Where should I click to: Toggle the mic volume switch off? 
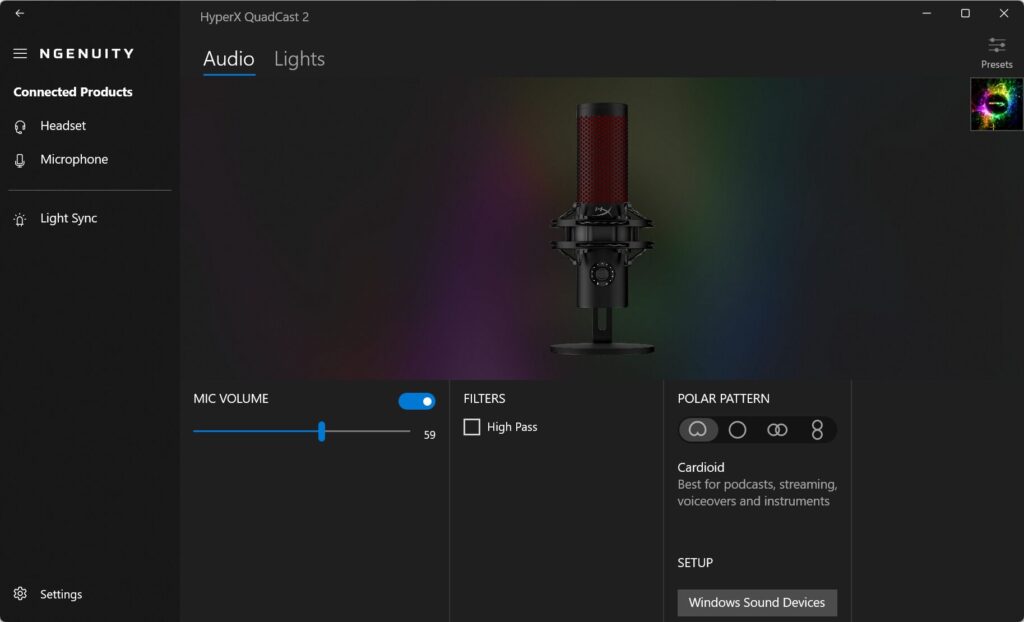point(417,401)
